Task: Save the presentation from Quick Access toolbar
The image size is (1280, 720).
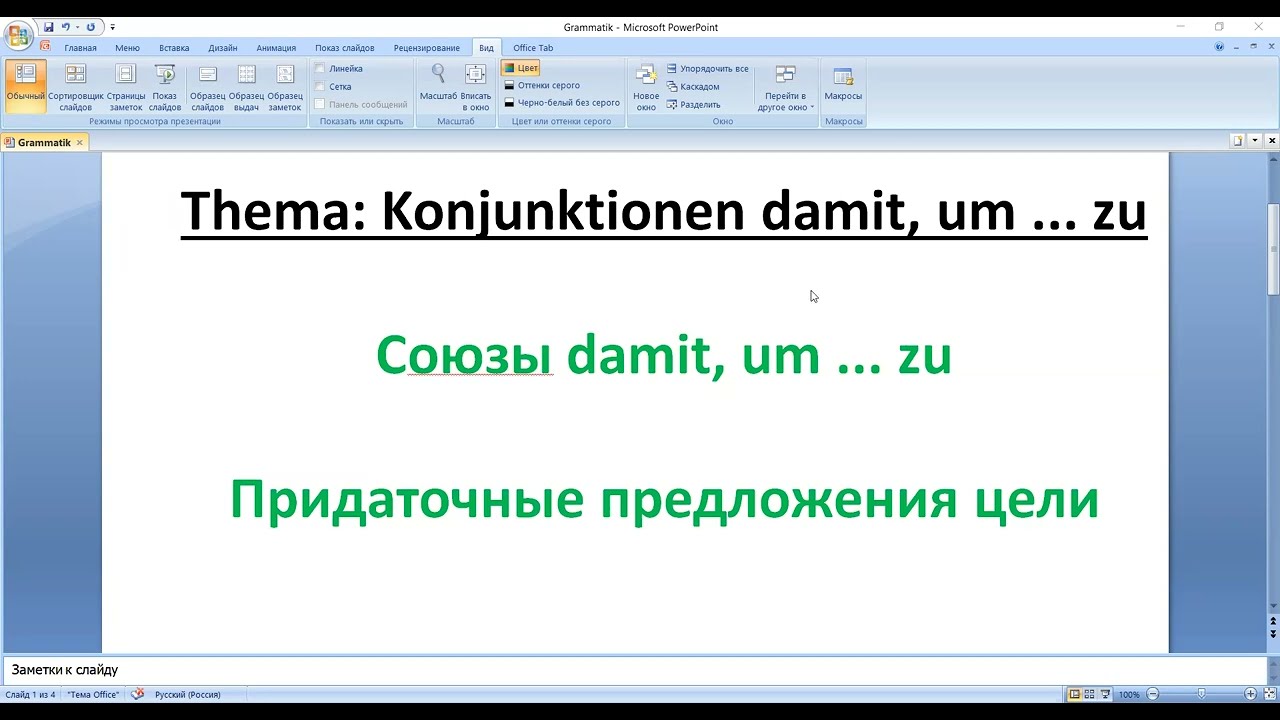Action: click(48, 27)
